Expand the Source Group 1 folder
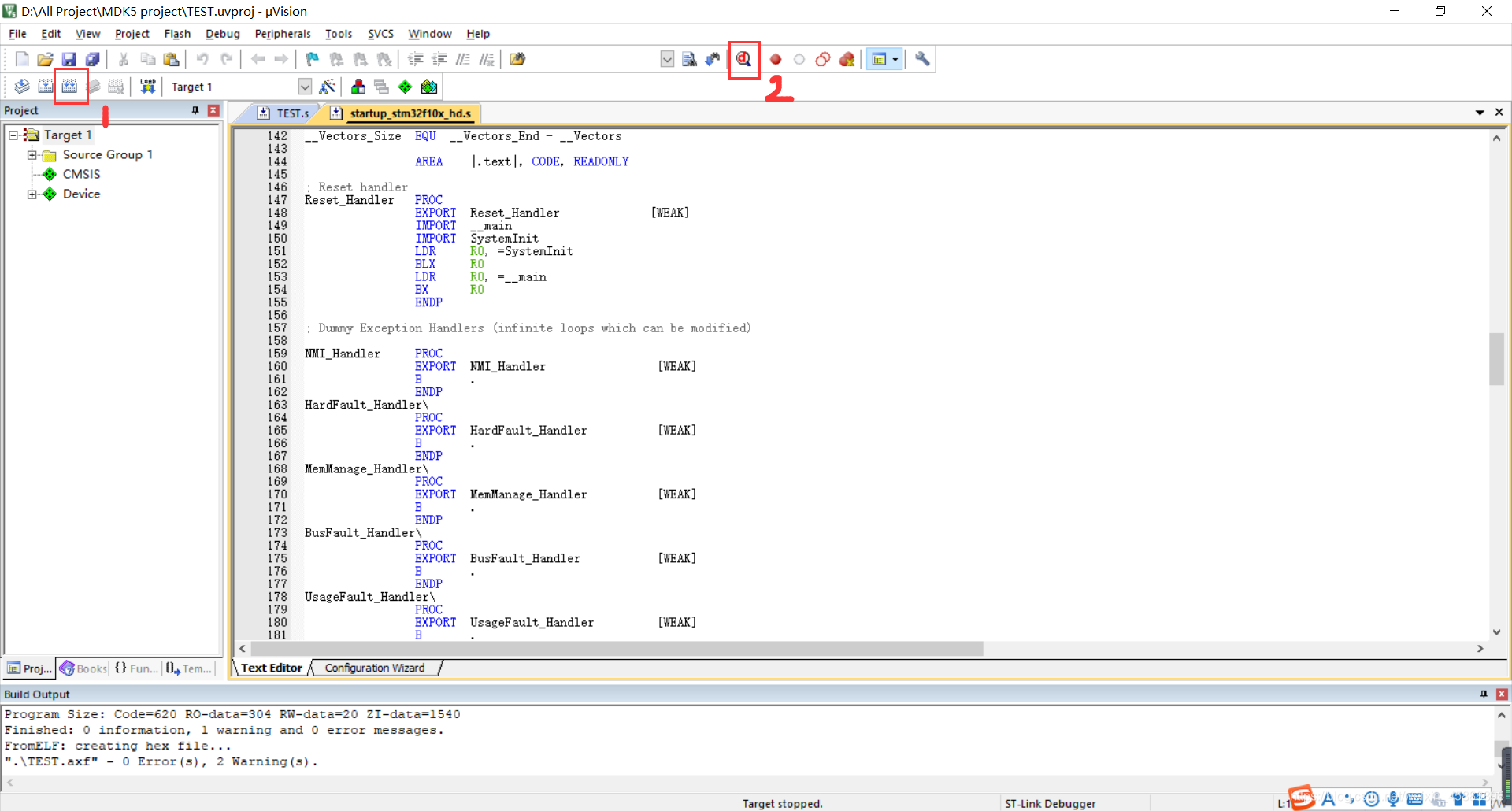 [x=32, y=155]
